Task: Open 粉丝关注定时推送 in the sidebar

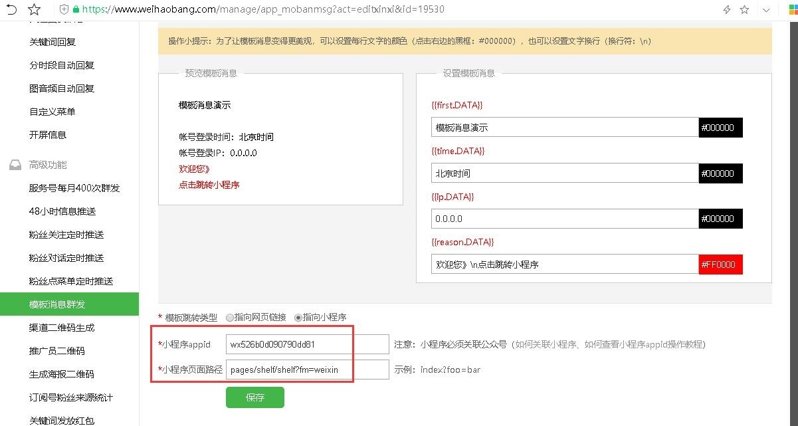Action: pyautogui.click(x=66, y=235)
